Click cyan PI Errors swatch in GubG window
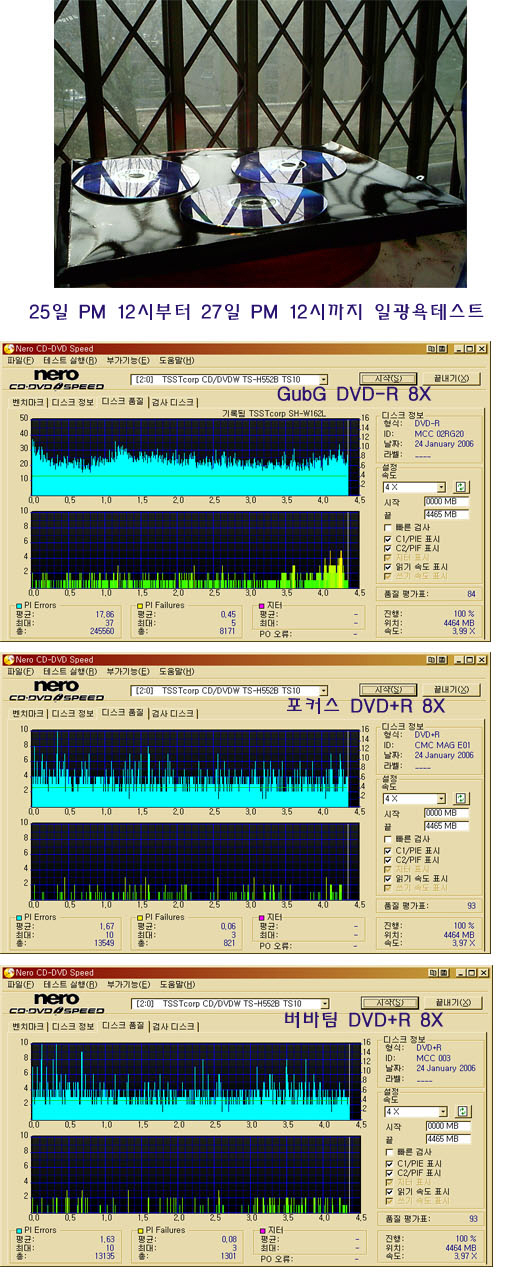The width and height of the screenshot is (530, 1276). pos(19,606)
